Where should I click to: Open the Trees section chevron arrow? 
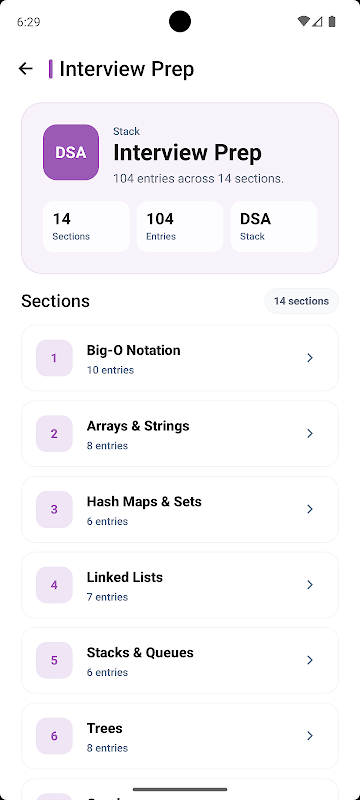310,736
